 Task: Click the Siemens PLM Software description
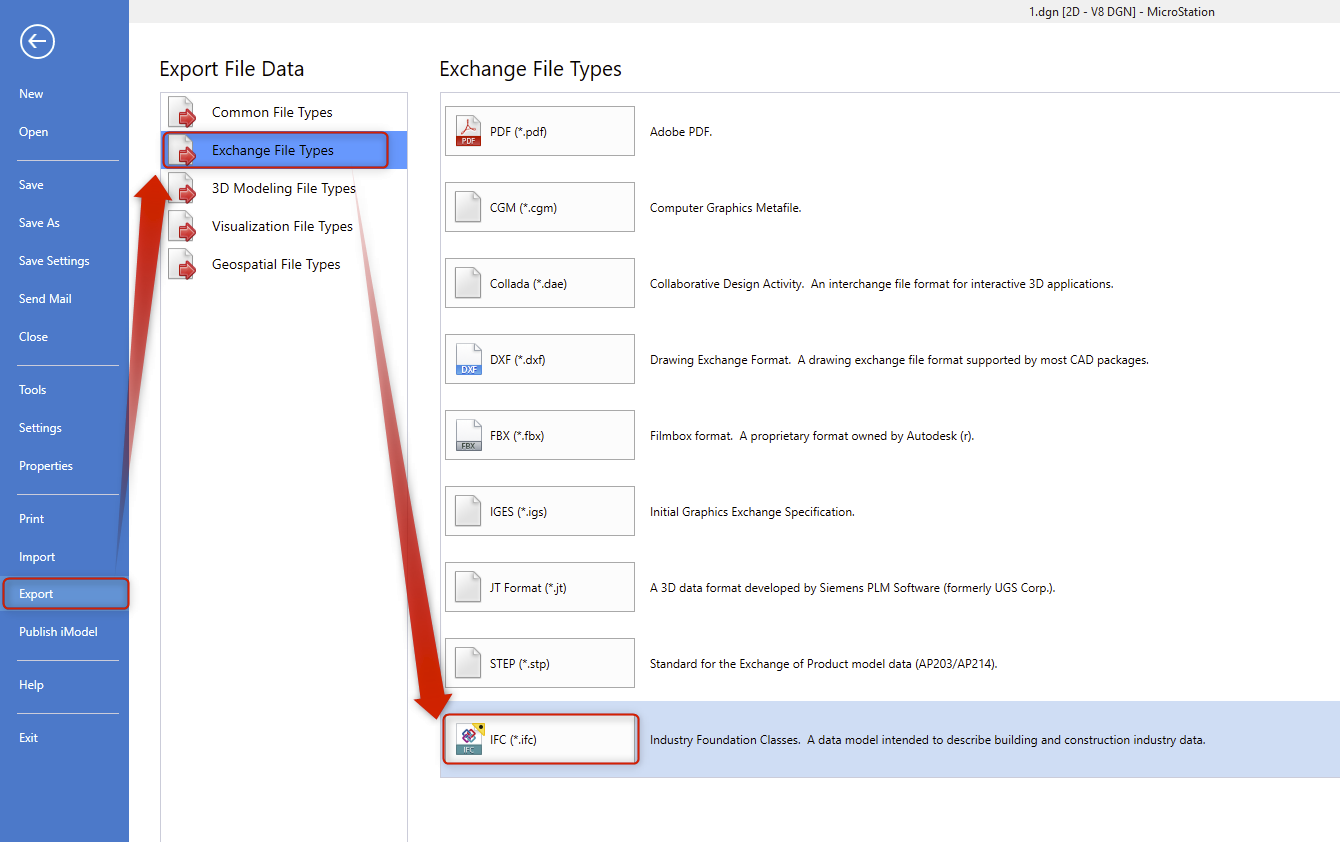853,588
